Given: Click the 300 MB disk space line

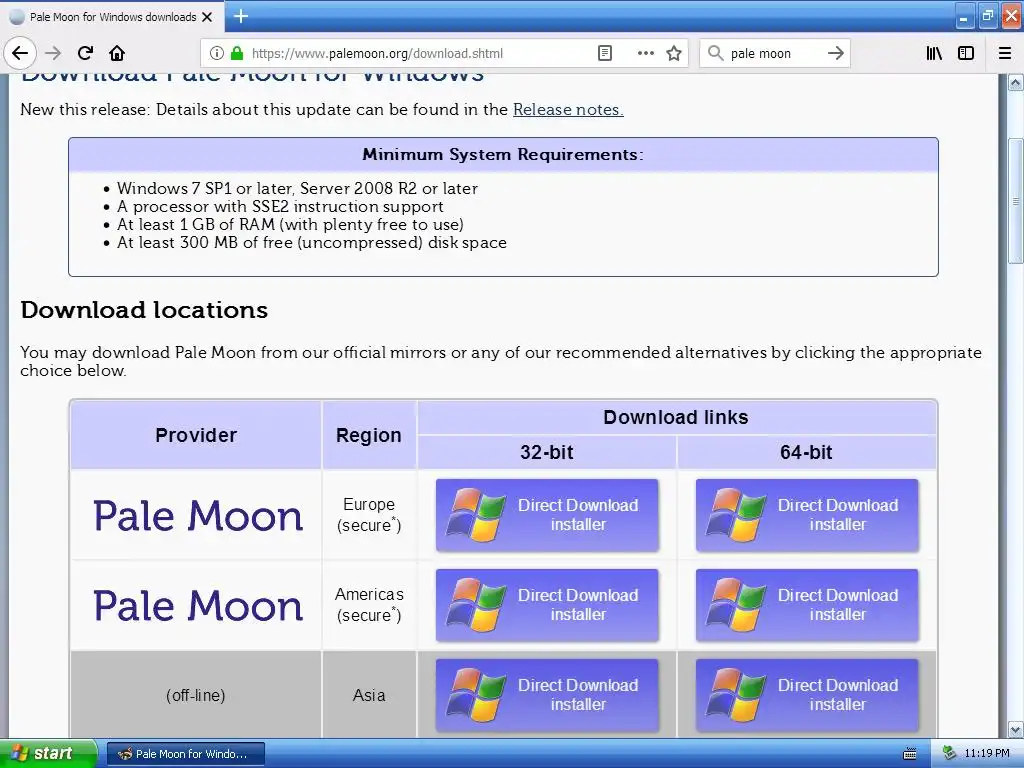Looking at the screenshot, I should coord(312,243).
